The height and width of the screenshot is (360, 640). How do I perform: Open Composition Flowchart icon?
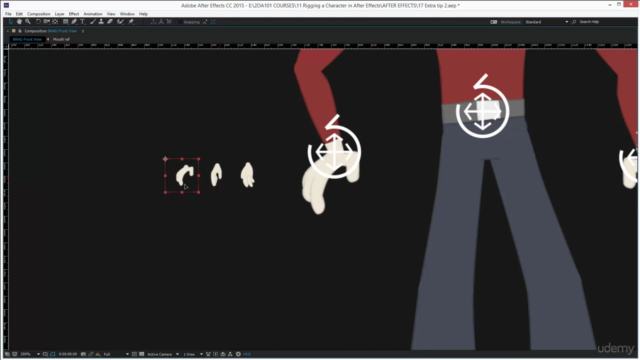click(230, 354)
